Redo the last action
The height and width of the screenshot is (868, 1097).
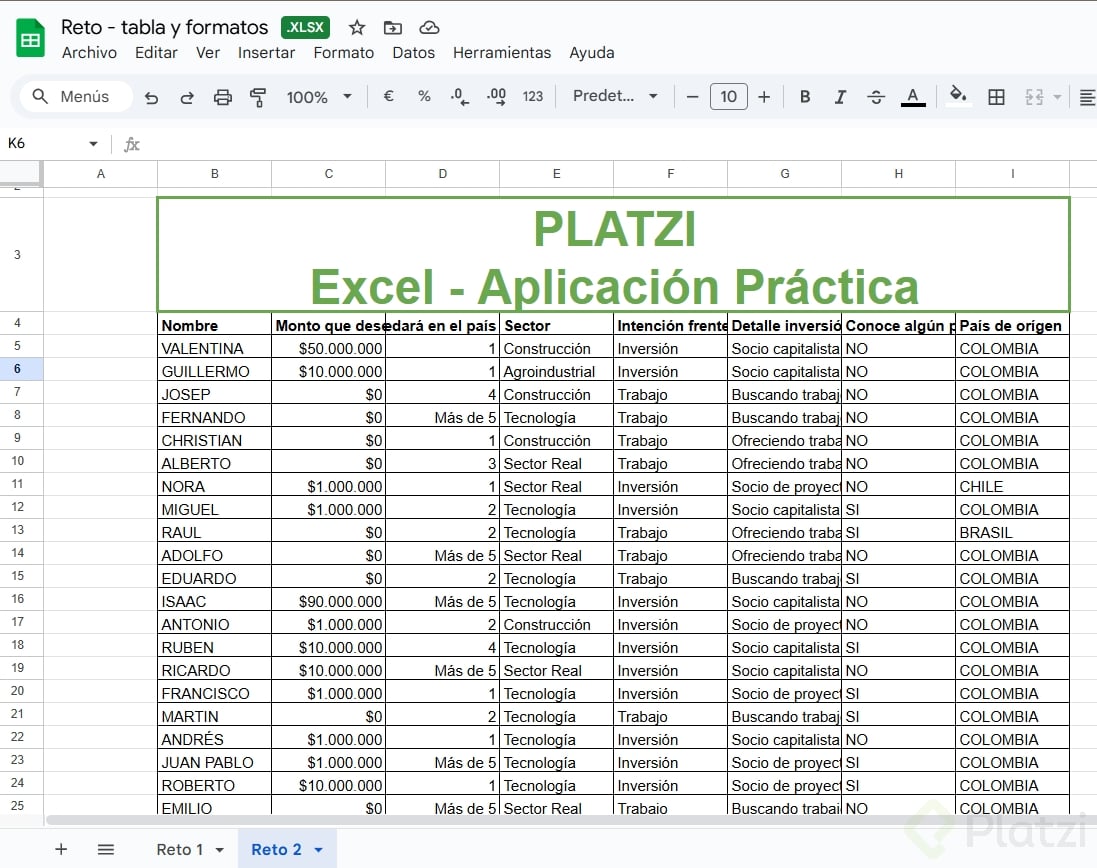[x=187, y=97]
